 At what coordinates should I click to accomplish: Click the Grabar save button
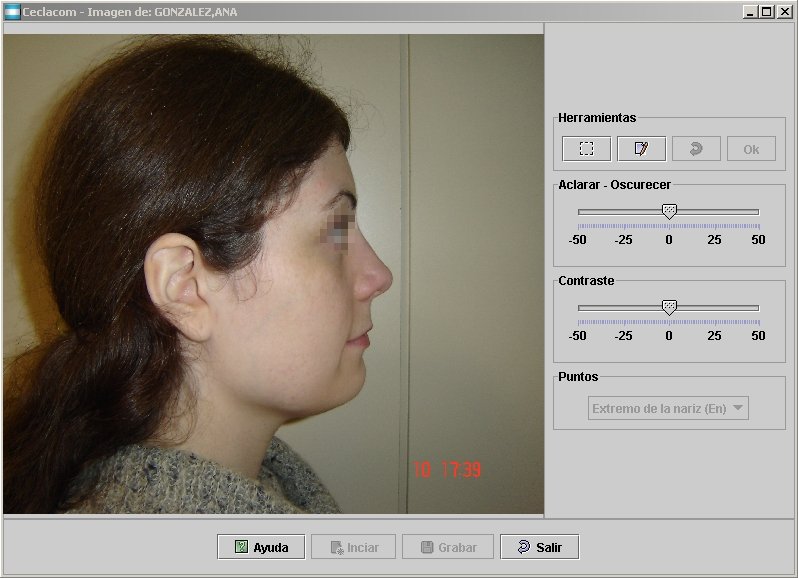(448, 547)
